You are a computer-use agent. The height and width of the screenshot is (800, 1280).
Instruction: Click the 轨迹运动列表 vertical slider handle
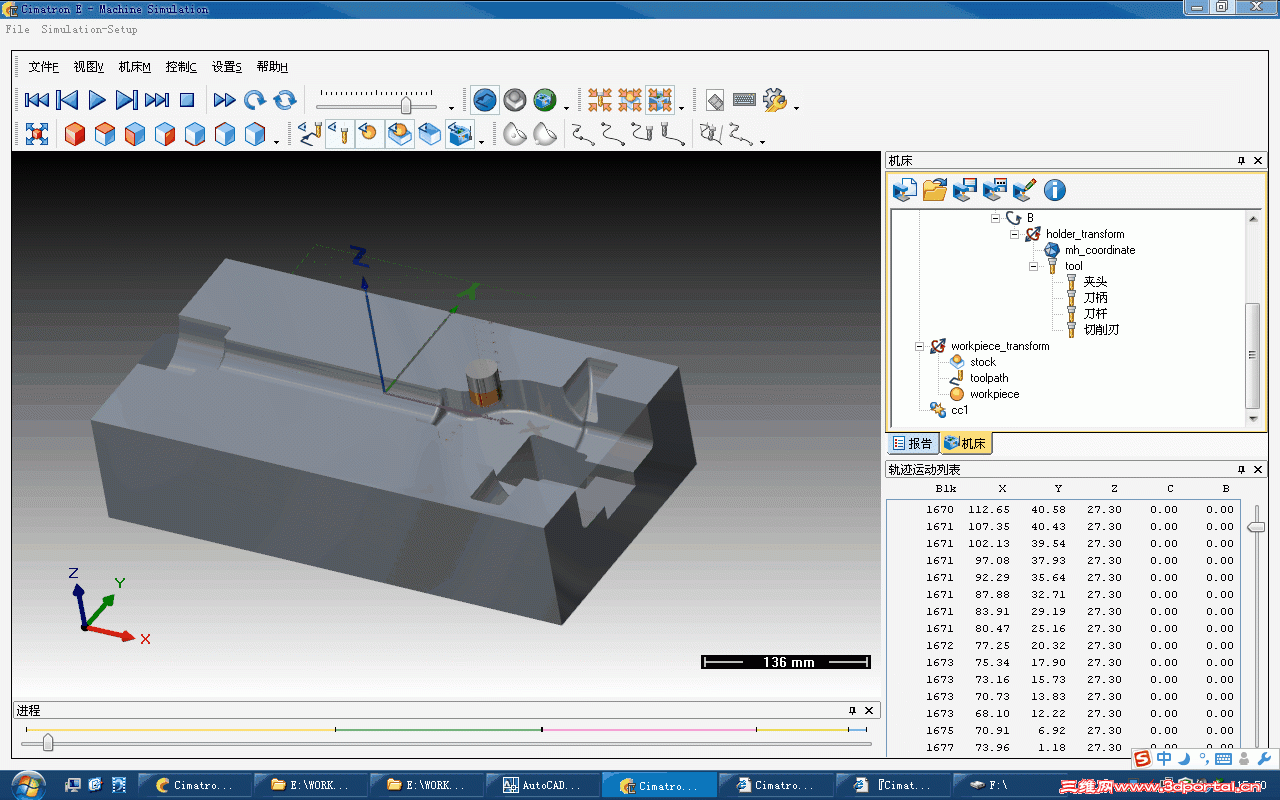[1257, 527]
